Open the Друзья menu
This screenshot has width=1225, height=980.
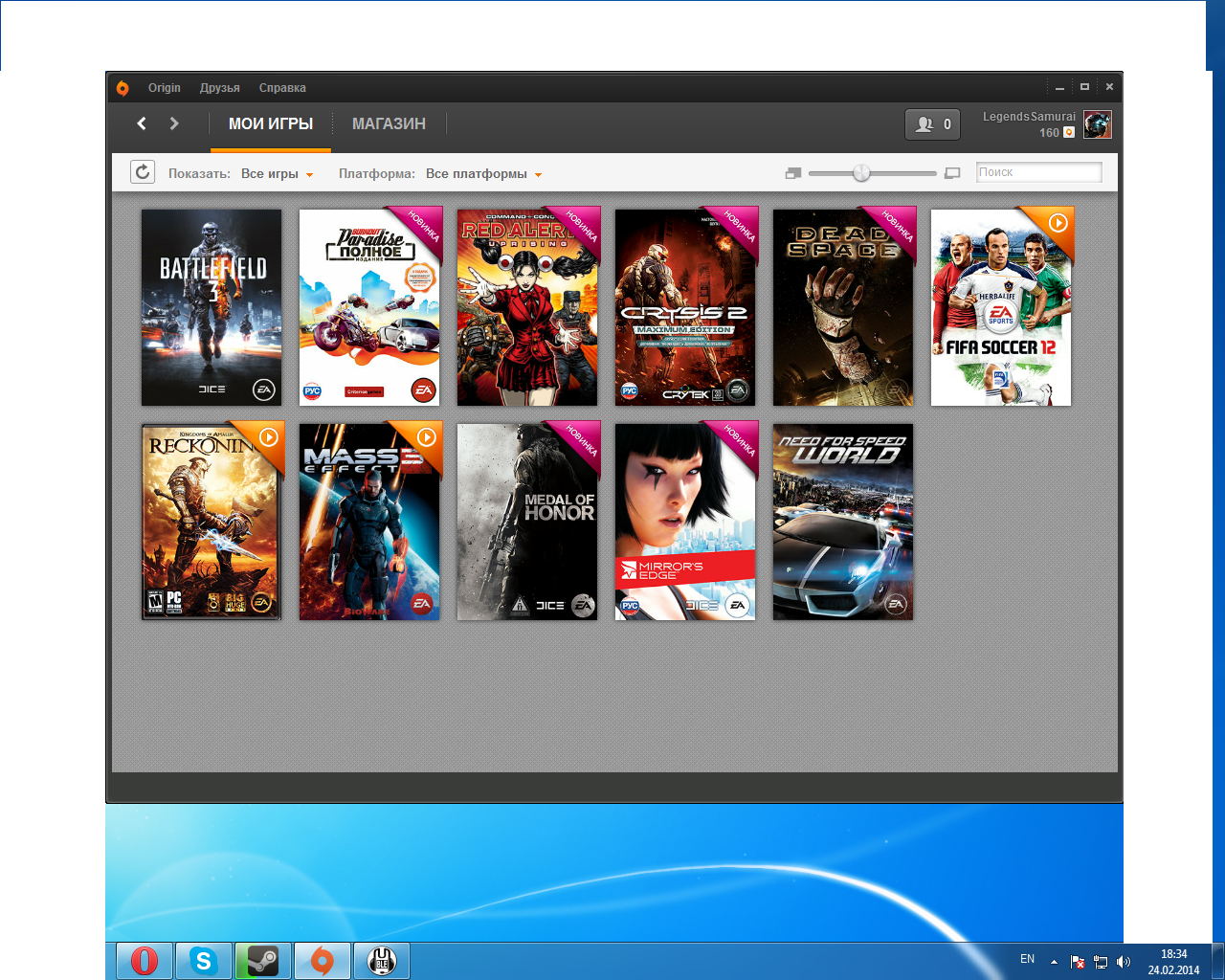click(219, 88)
